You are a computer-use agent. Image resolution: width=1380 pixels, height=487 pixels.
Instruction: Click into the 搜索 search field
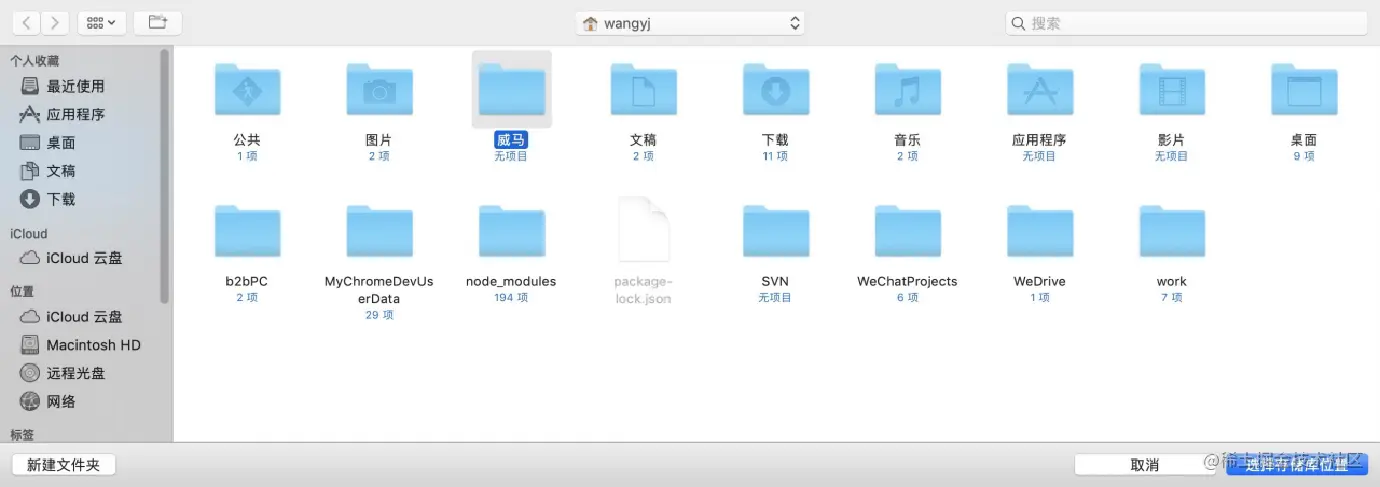(1185, 23)
